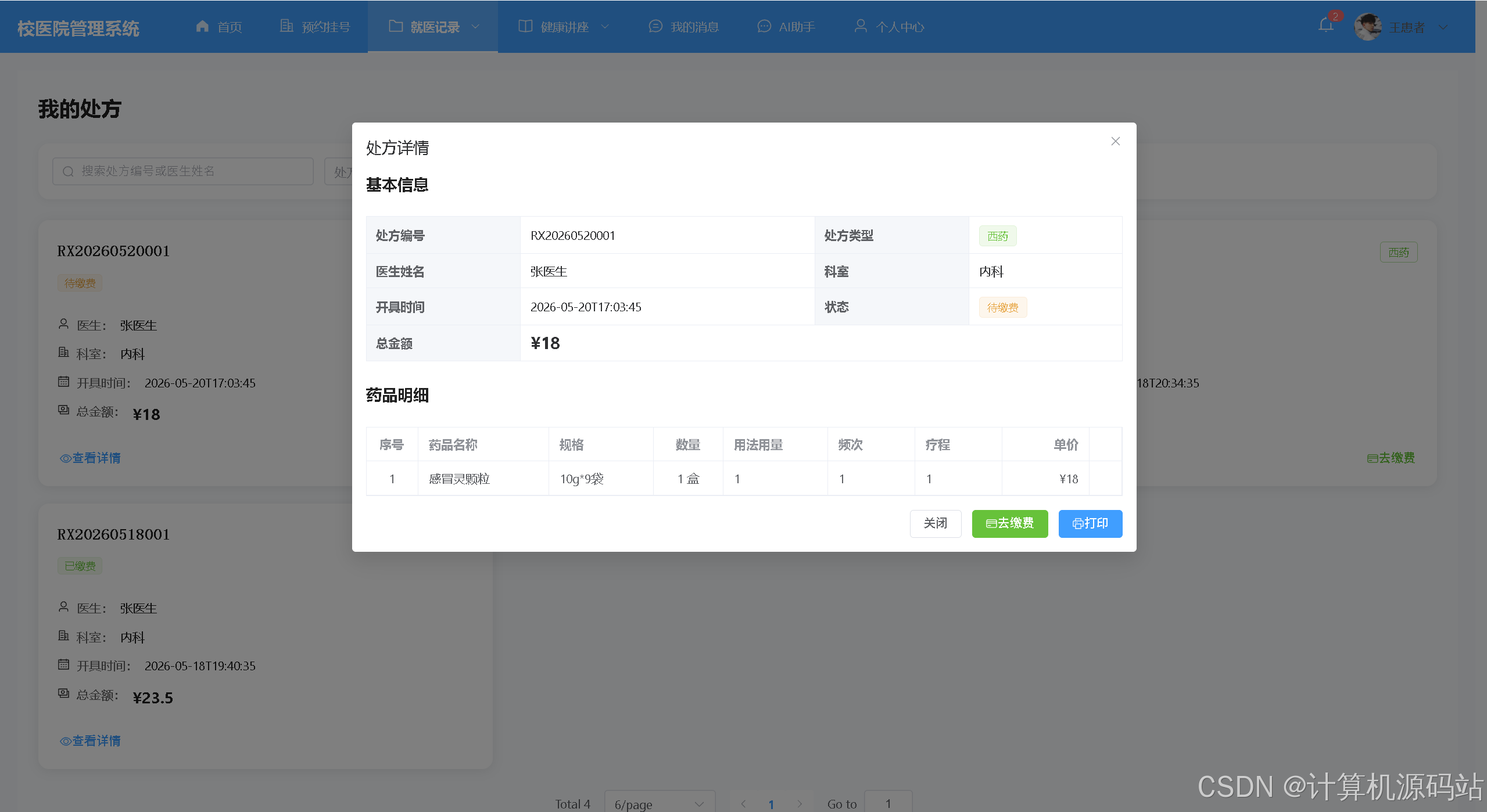Click the person icon beside 个人中心
The height and width of the screenshot is (812, 1487).
coord(861,26)
